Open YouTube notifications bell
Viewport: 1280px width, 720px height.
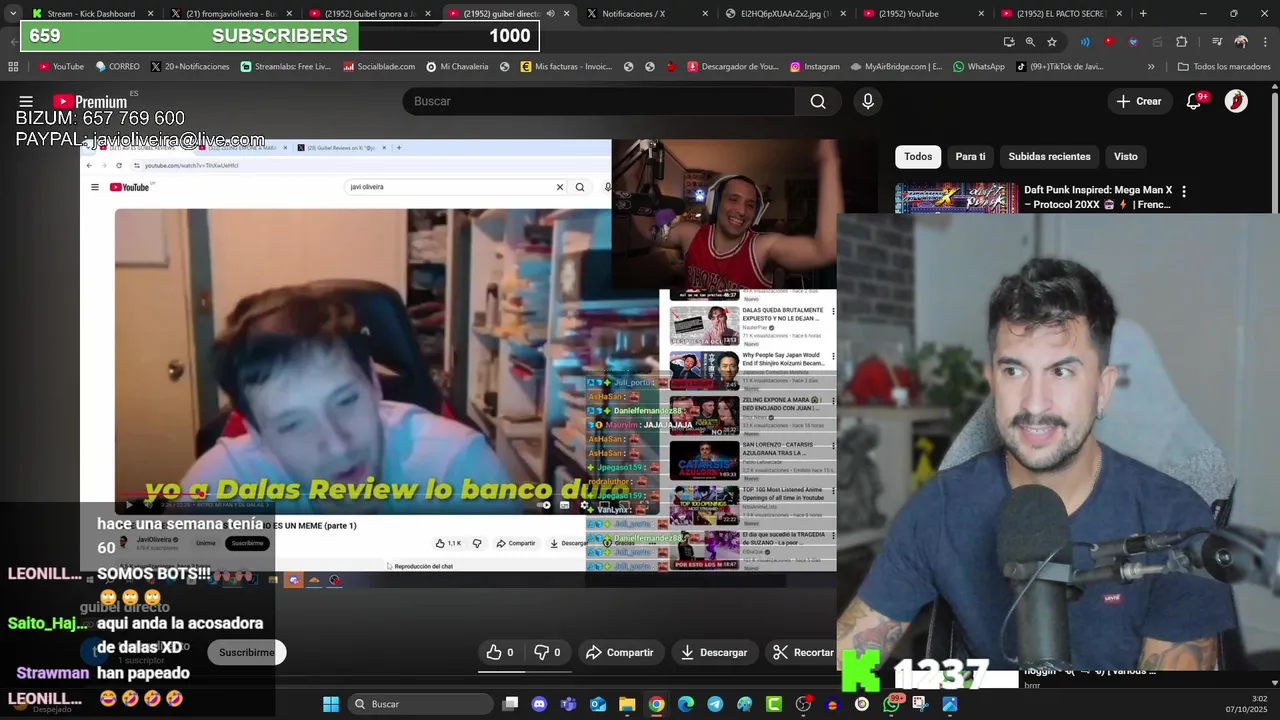pos(1194,101)
